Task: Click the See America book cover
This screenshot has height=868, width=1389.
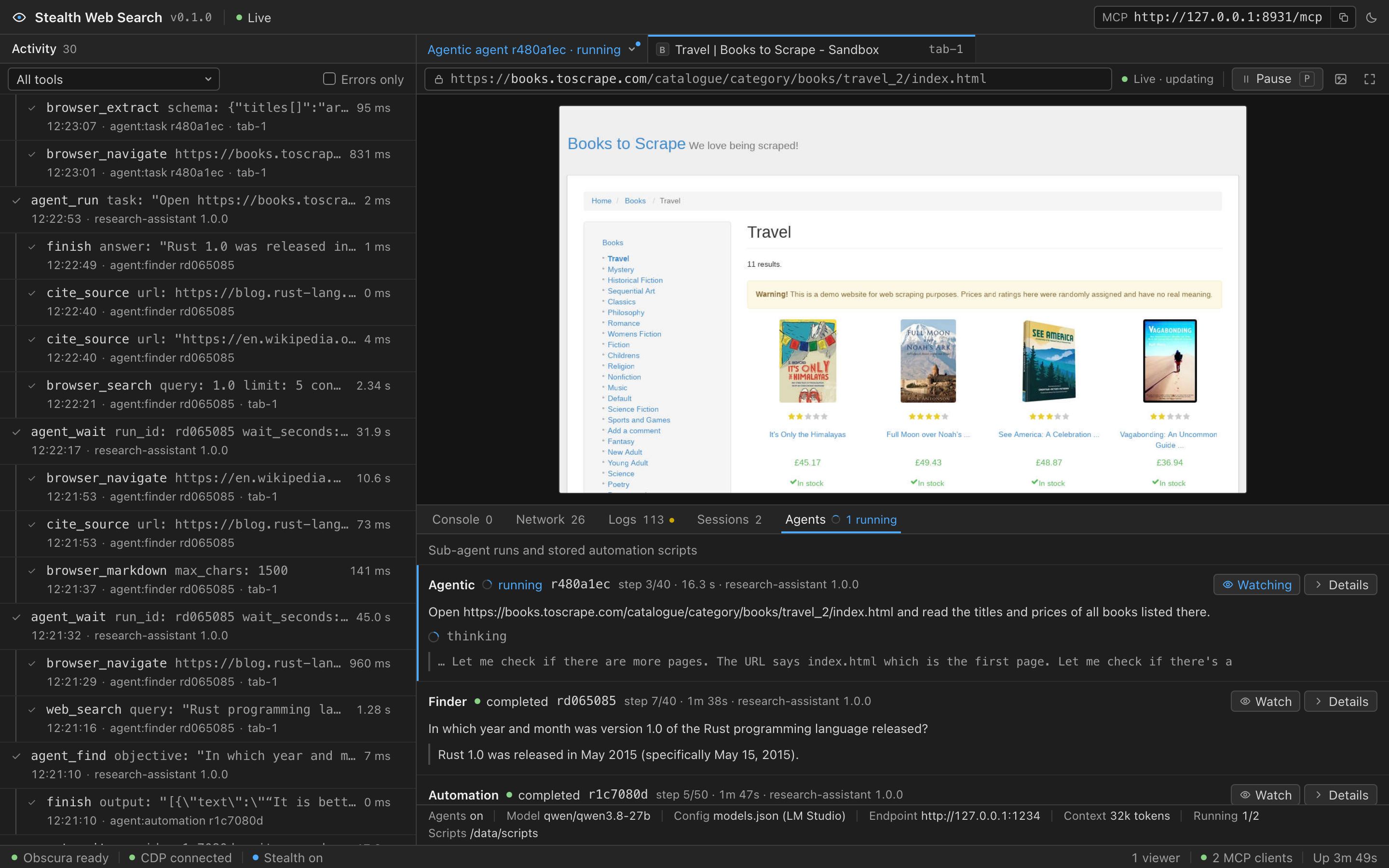Action: [1049, 361]
